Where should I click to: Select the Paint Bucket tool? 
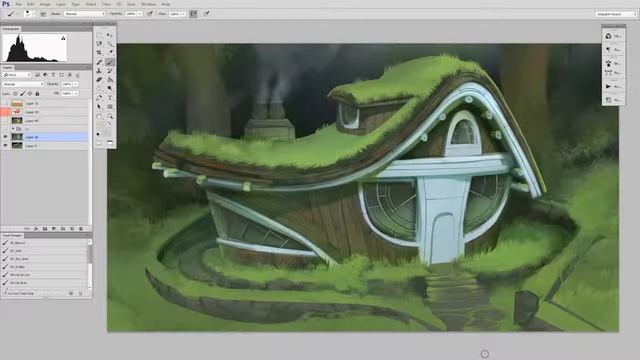(110, 80)
